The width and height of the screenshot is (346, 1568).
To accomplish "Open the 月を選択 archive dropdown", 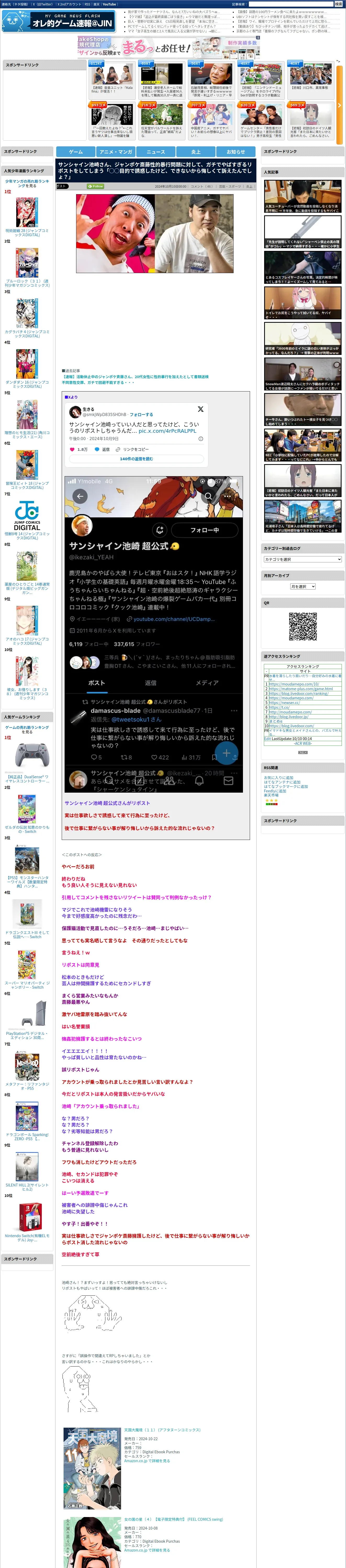I will (x=303, y=586).
